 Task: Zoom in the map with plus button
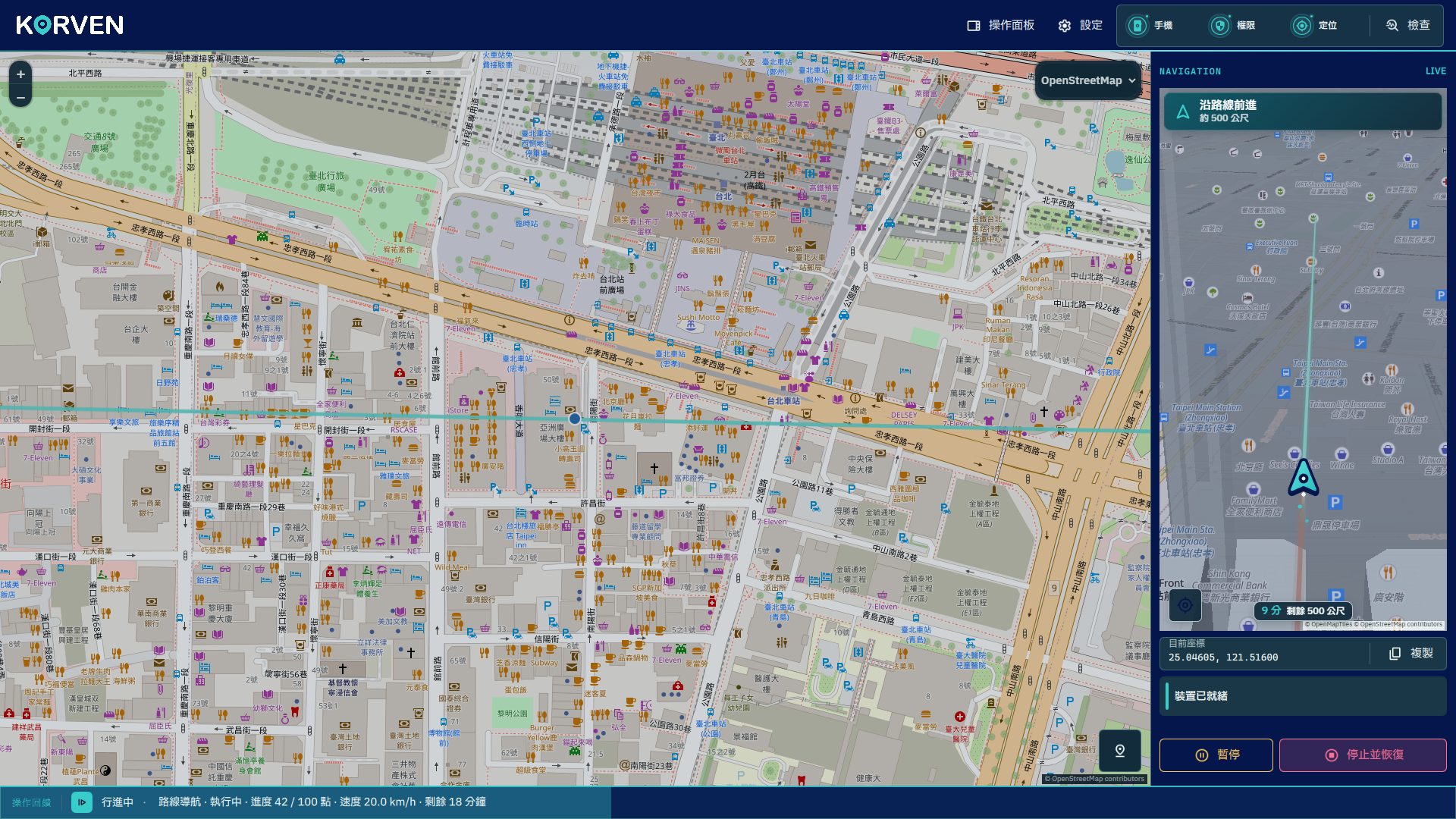[x=20, y=74]
